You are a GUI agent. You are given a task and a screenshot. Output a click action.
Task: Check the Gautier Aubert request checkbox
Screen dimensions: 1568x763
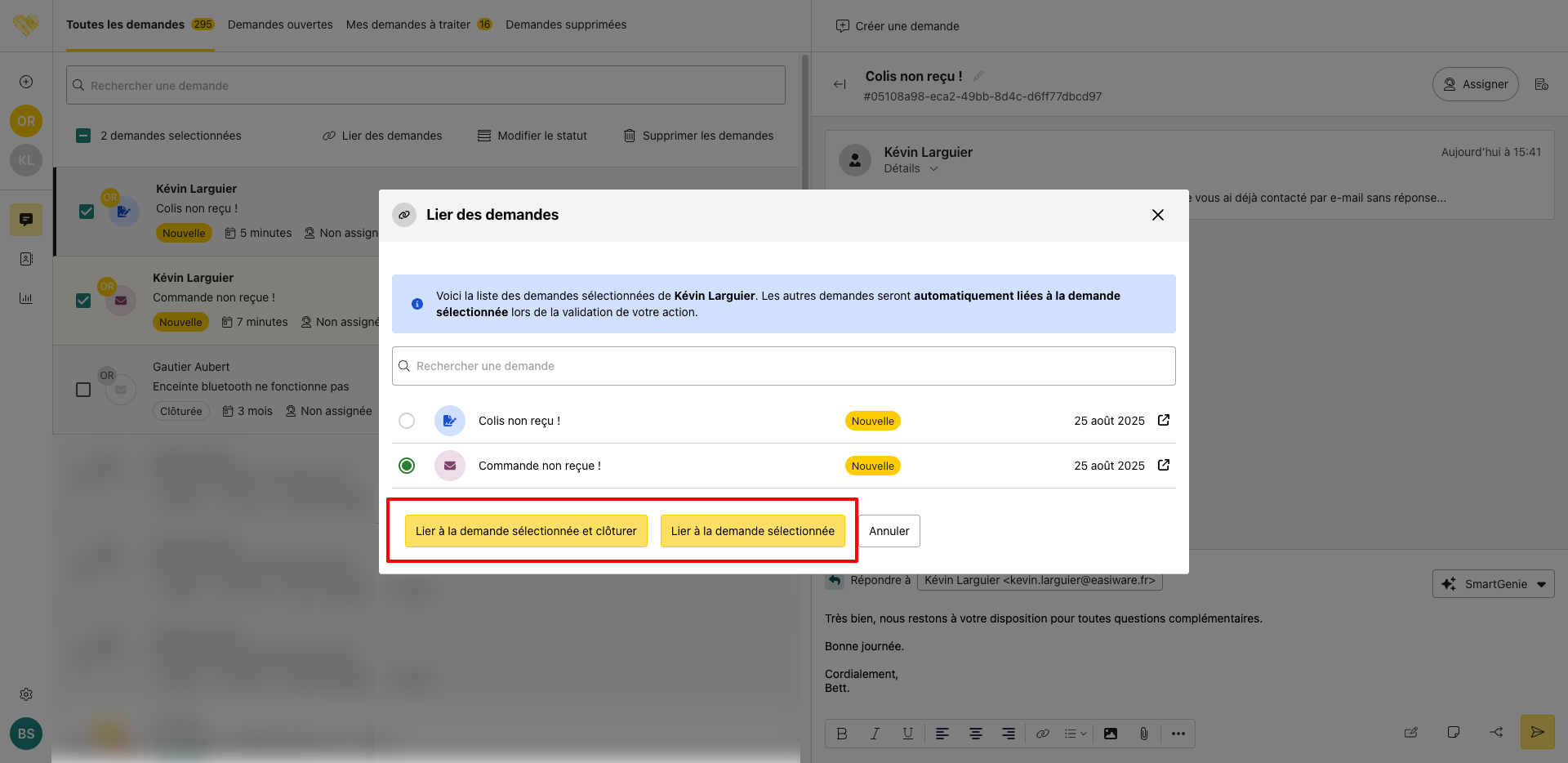coord(83,390)
